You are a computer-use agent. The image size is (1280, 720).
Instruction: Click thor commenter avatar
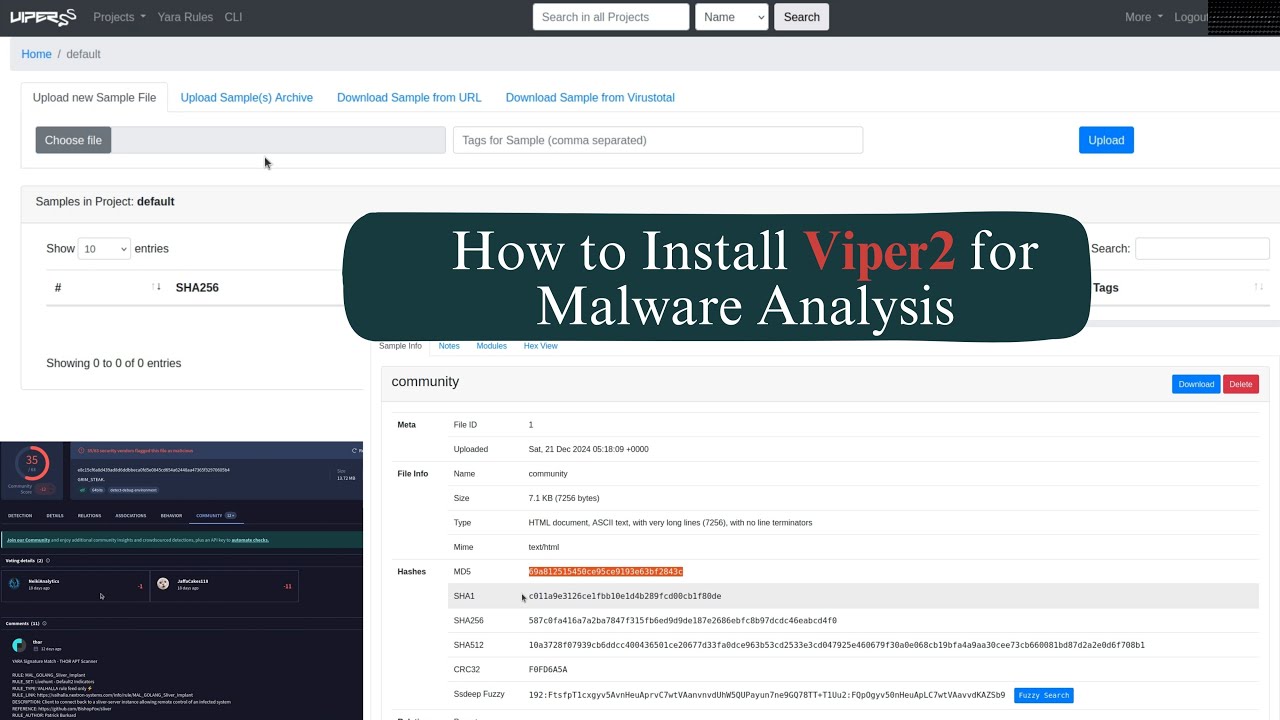pos(19,645)
